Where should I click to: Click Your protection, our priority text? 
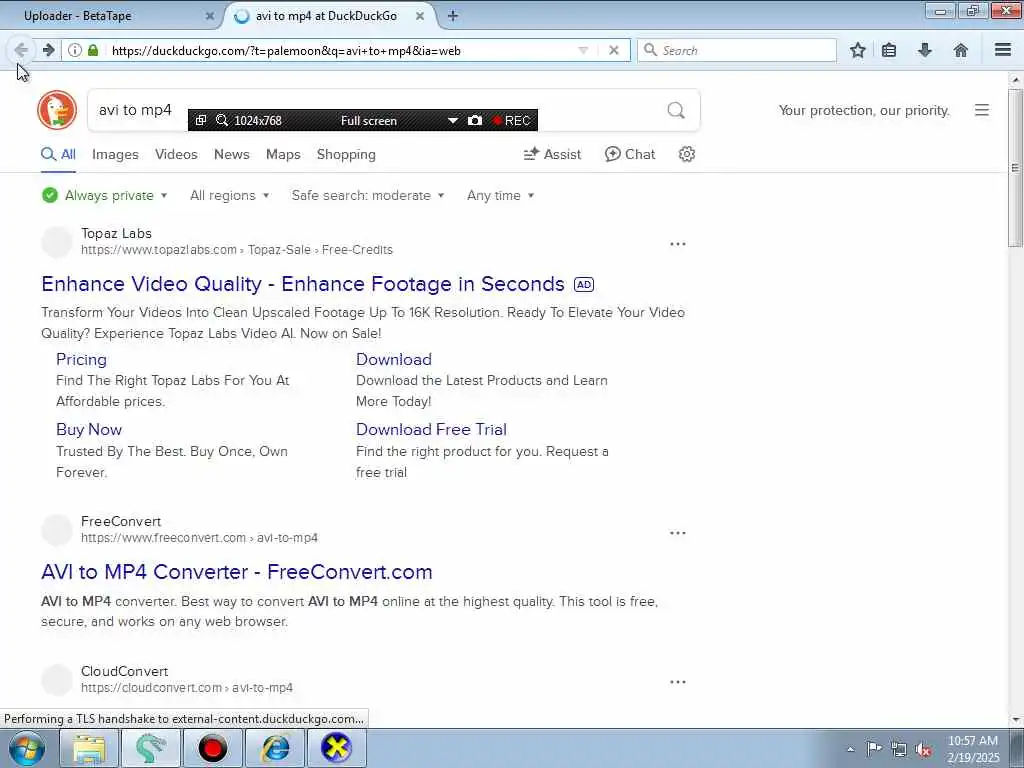(x=864, y=110)
